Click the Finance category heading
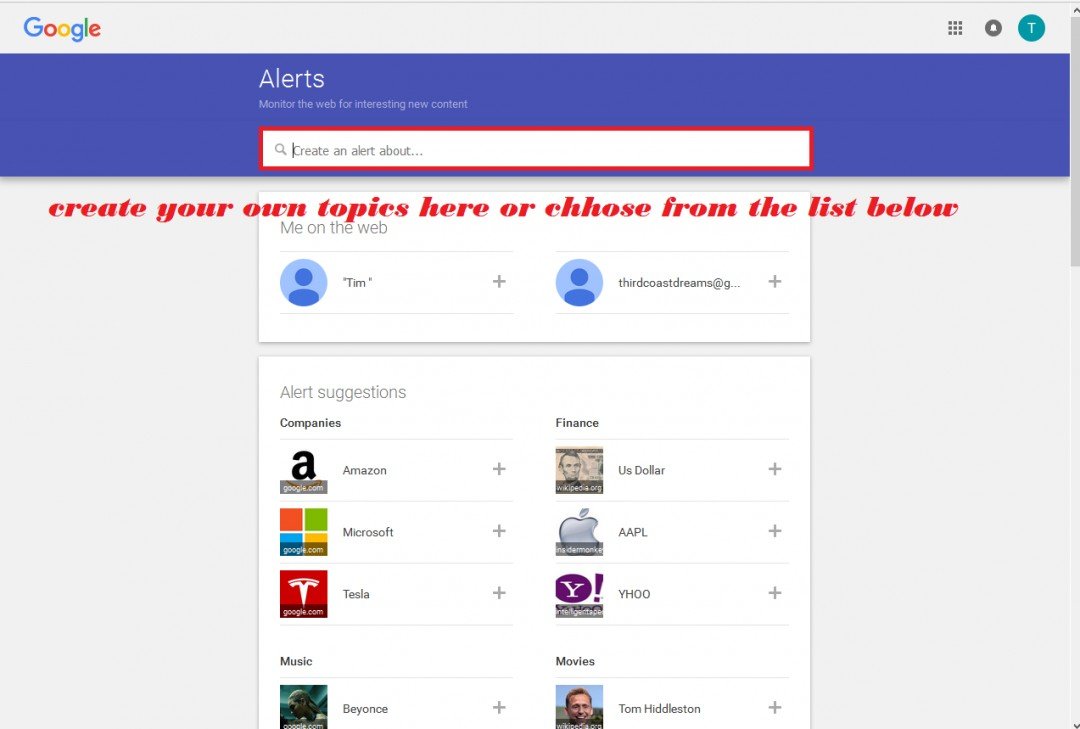 577,422
